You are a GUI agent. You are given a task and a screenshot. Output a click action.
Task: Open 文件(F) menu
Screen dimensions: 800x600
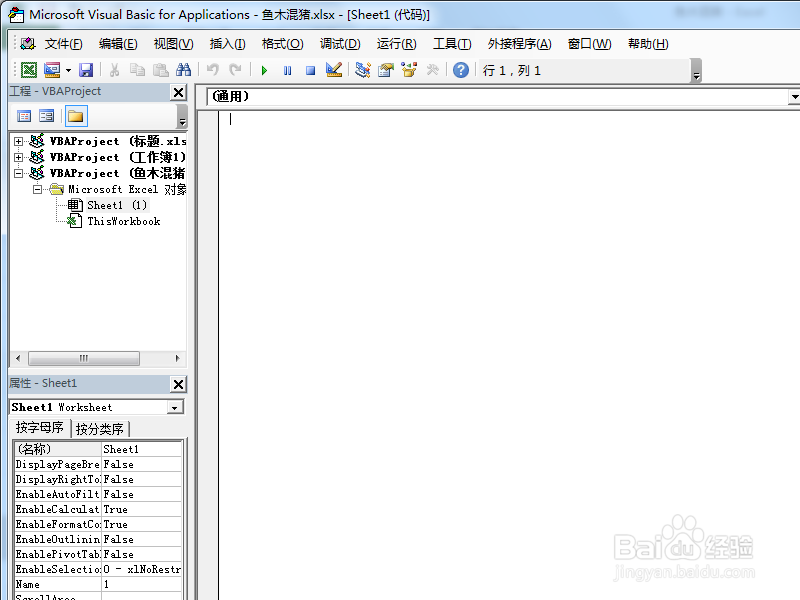[x=63, y=44]
